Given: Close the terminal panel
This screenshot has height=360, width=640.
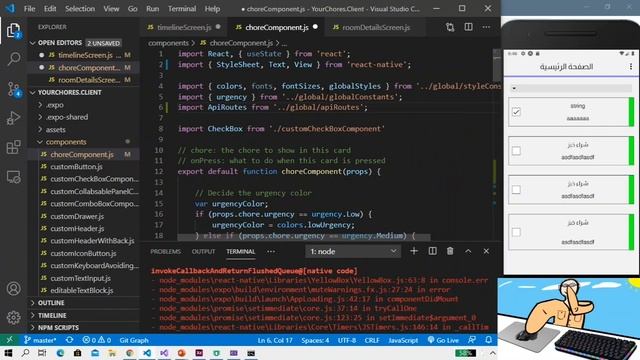Looking at the screenshot, I should coord(486,251).
